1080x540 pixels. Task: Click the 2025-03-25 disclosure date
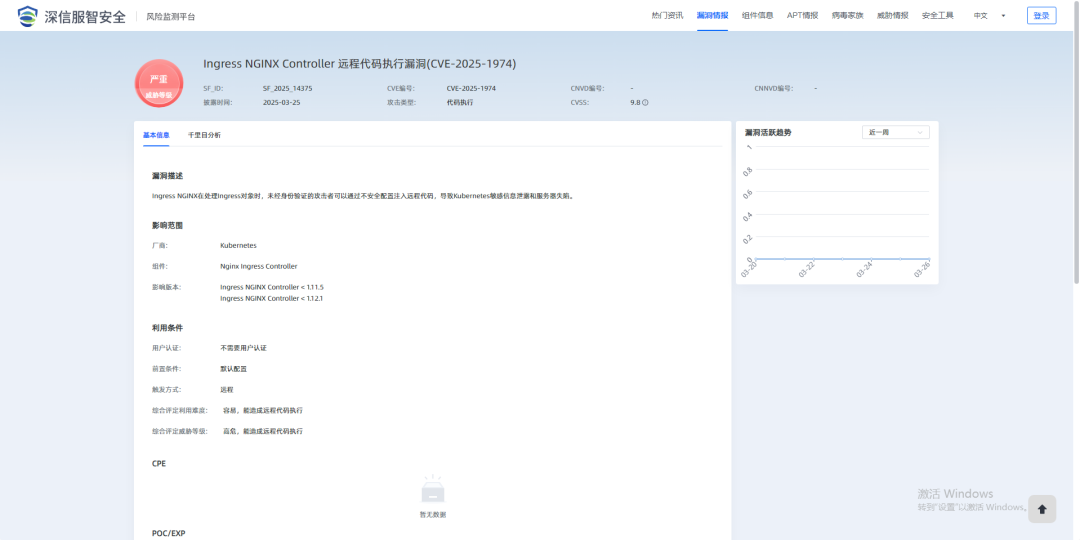(x=282, y=103)
